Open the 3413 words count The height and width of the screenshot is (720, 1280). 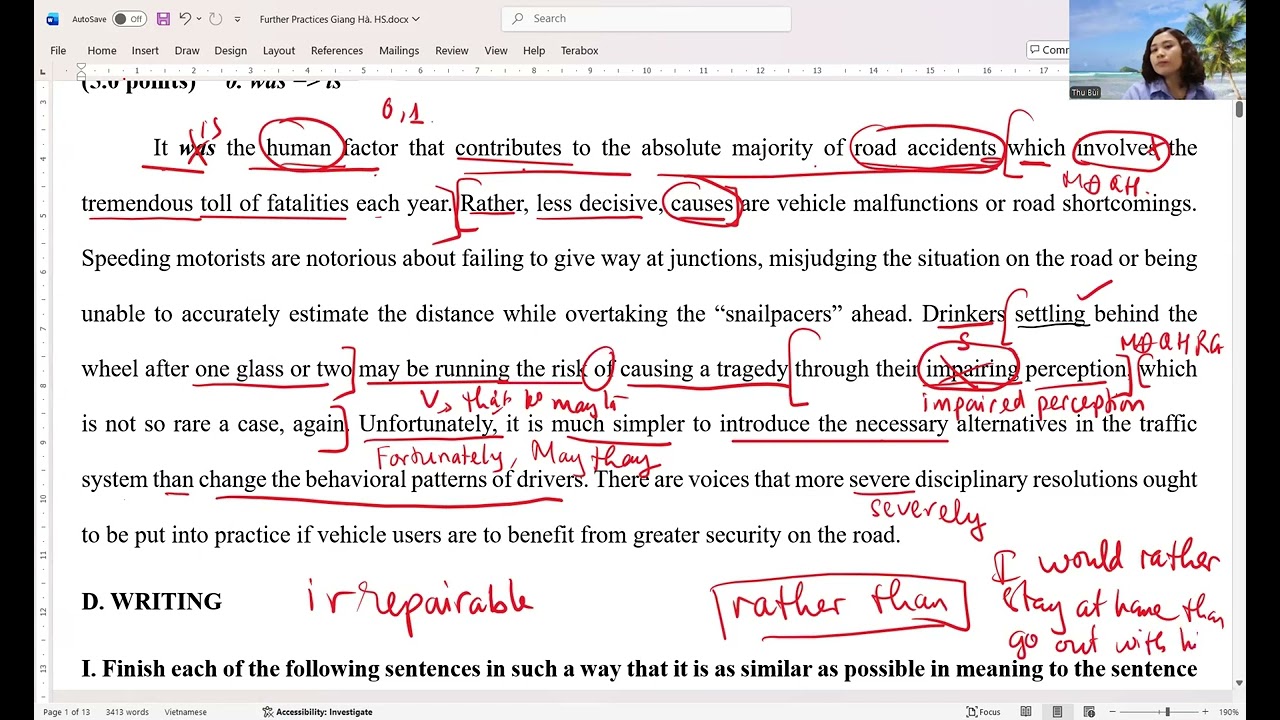point(127,712)
